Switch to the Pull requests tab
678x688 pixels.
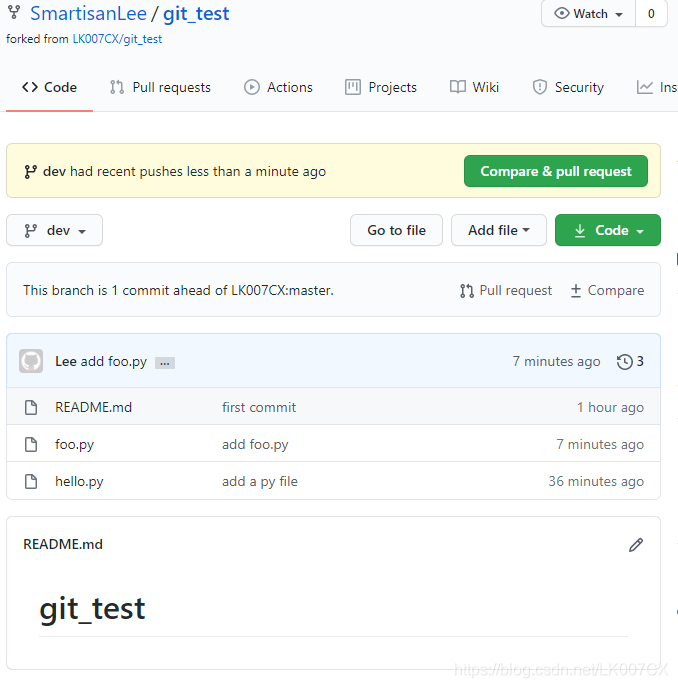(160, 87)
